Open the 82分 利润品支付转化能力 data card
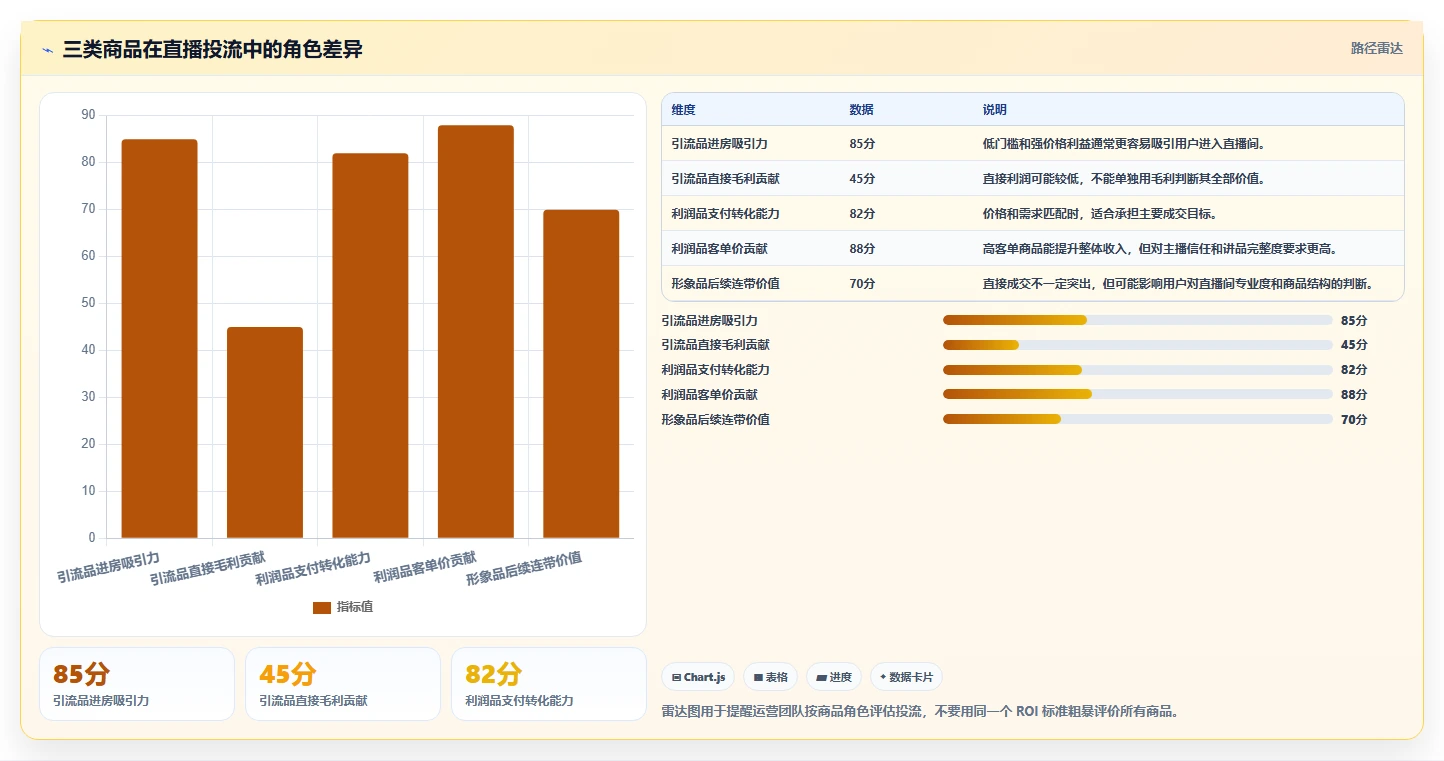Screen dimensions: 1444x761 pos(549,684)
